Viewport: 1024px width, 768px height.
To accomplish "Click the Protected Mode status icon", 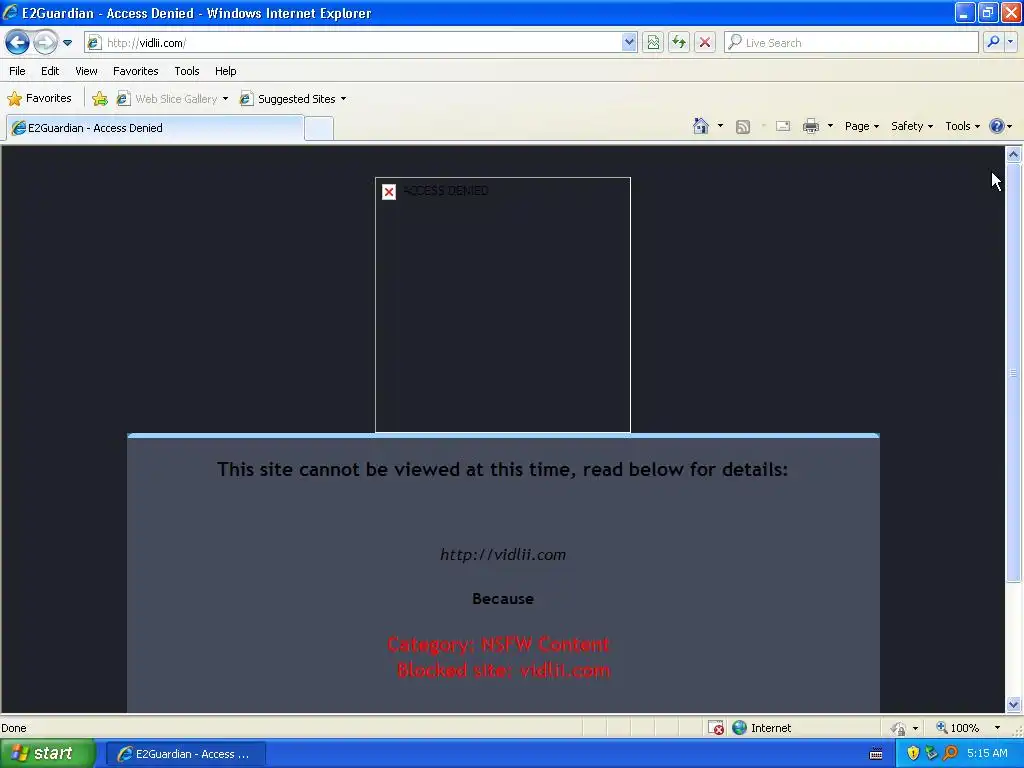I will click(x=899, y=728).
